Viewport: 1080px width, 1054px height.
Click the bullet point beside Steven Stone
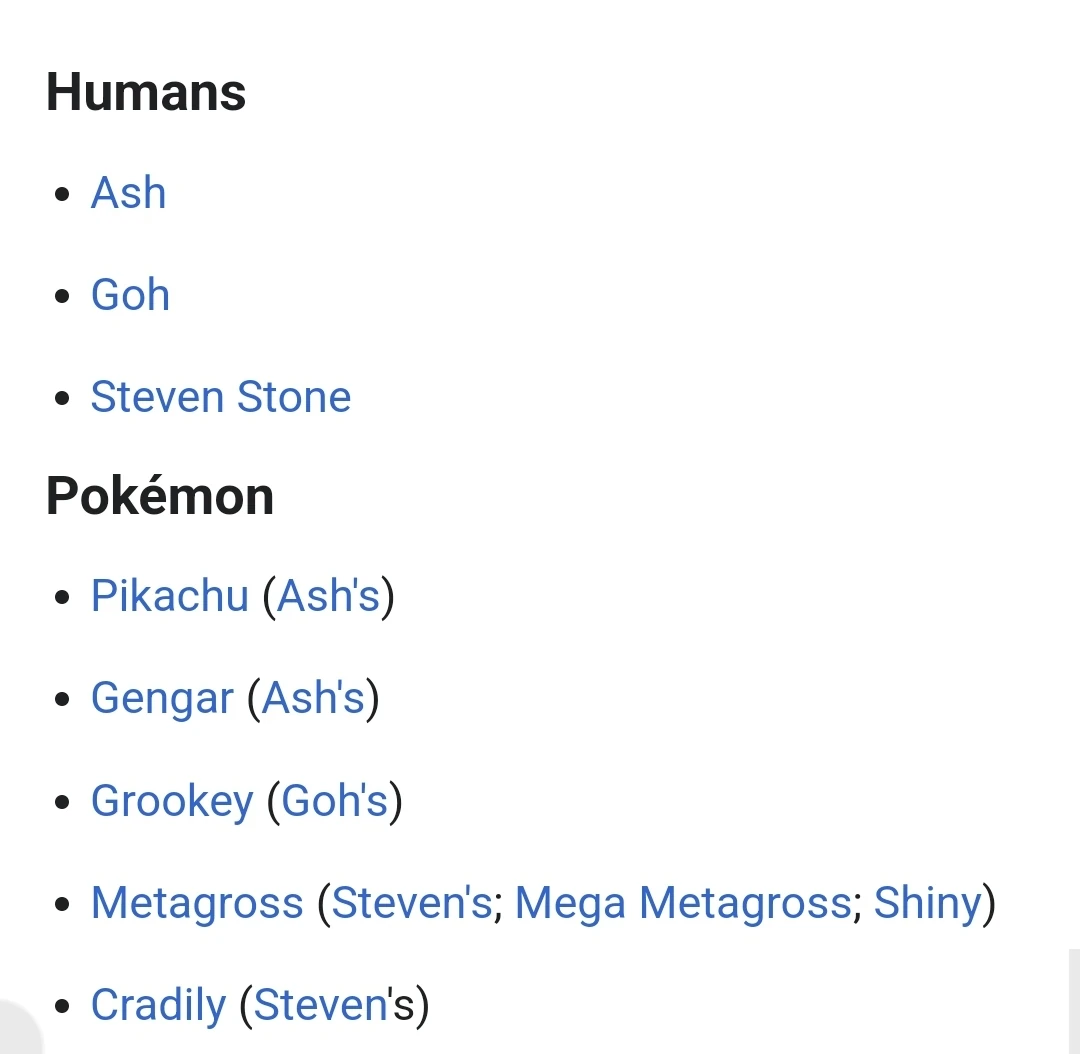tap(62, 398)
